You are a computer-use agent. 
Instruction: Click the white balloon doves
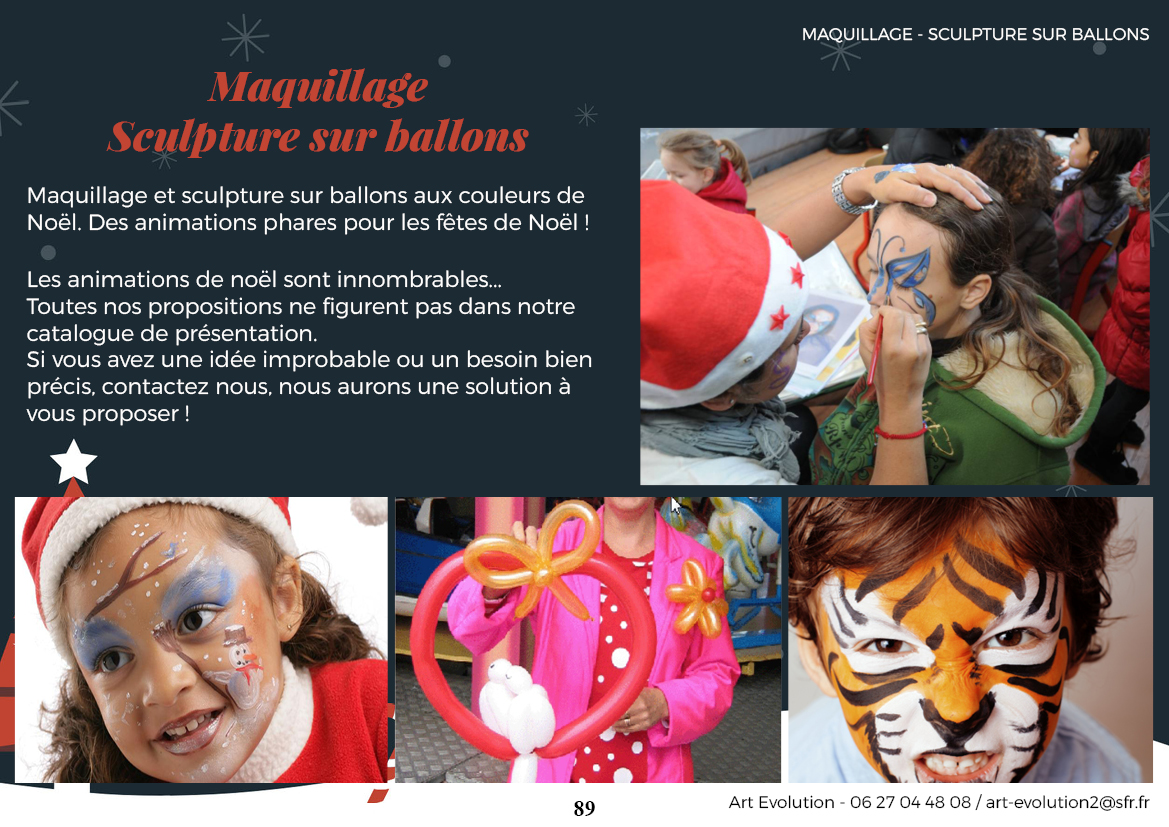coord(517,708)
